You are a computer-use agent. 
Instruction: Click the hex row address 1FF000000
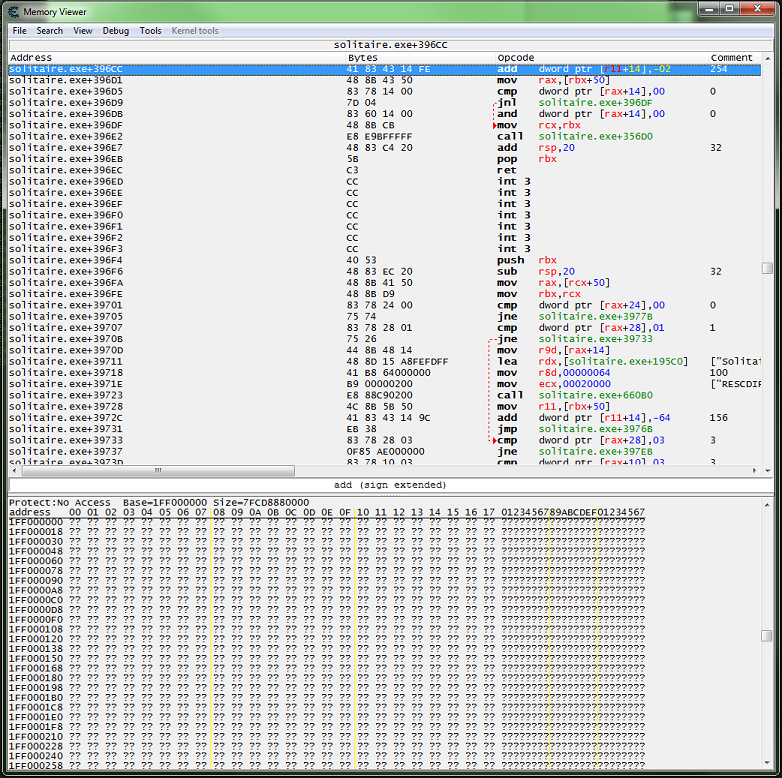point(36,522)
